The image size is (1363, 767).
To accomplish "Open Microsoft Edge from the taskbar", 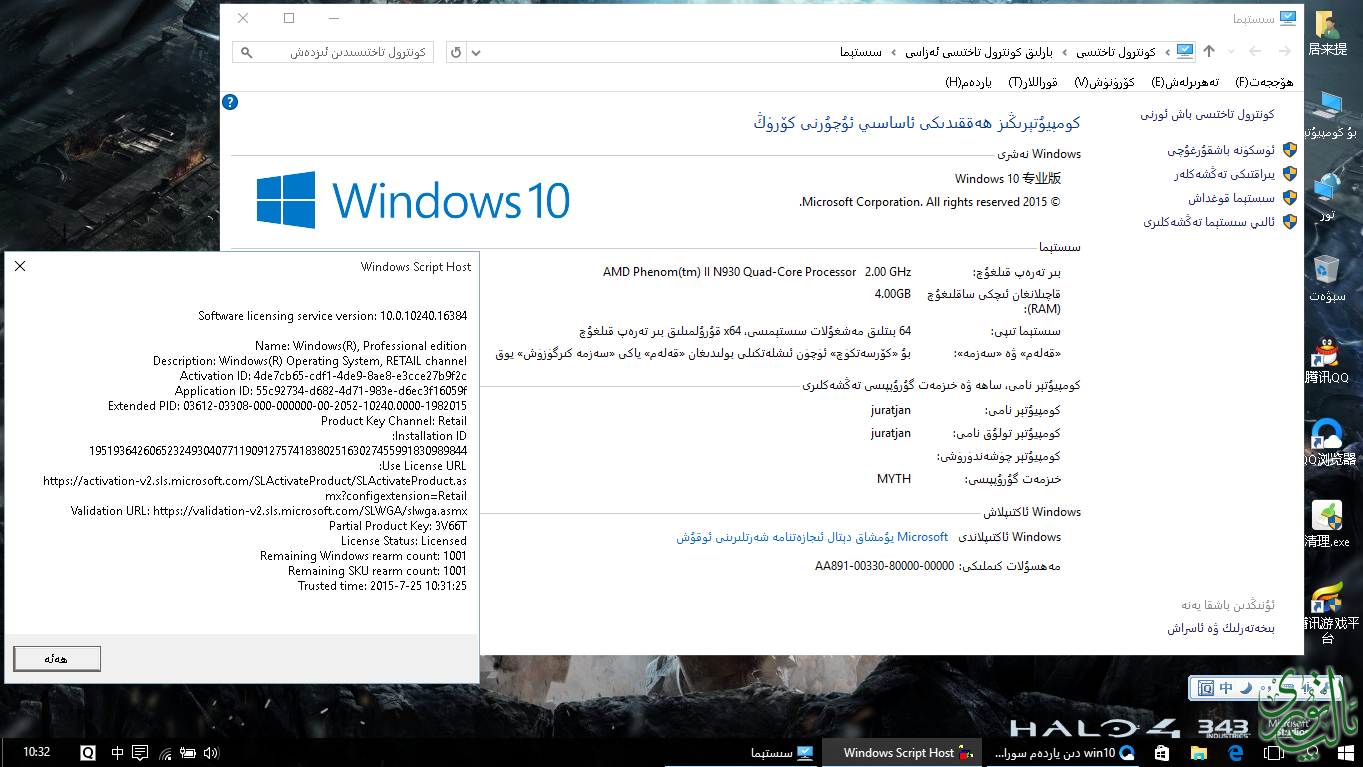I will [x=1235, y=753].
